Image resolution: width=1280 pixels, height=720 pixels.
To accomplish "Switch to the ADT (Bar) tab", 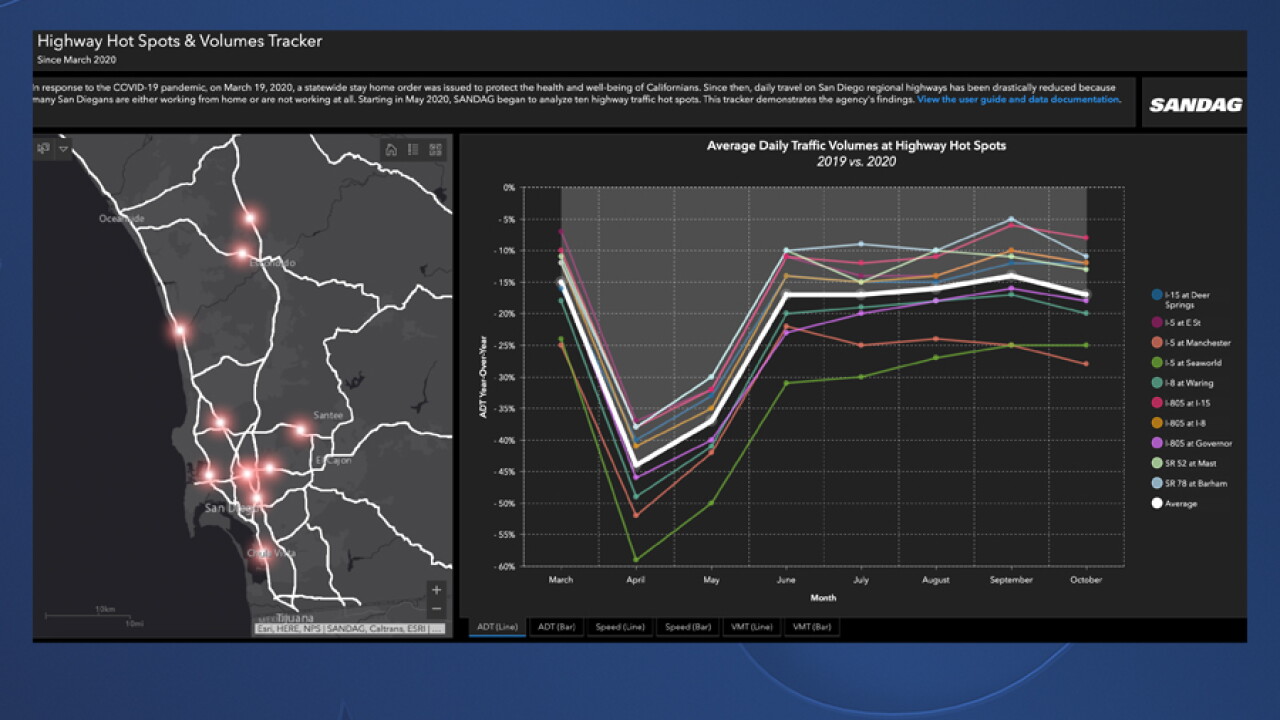I will tap(555, 627).
